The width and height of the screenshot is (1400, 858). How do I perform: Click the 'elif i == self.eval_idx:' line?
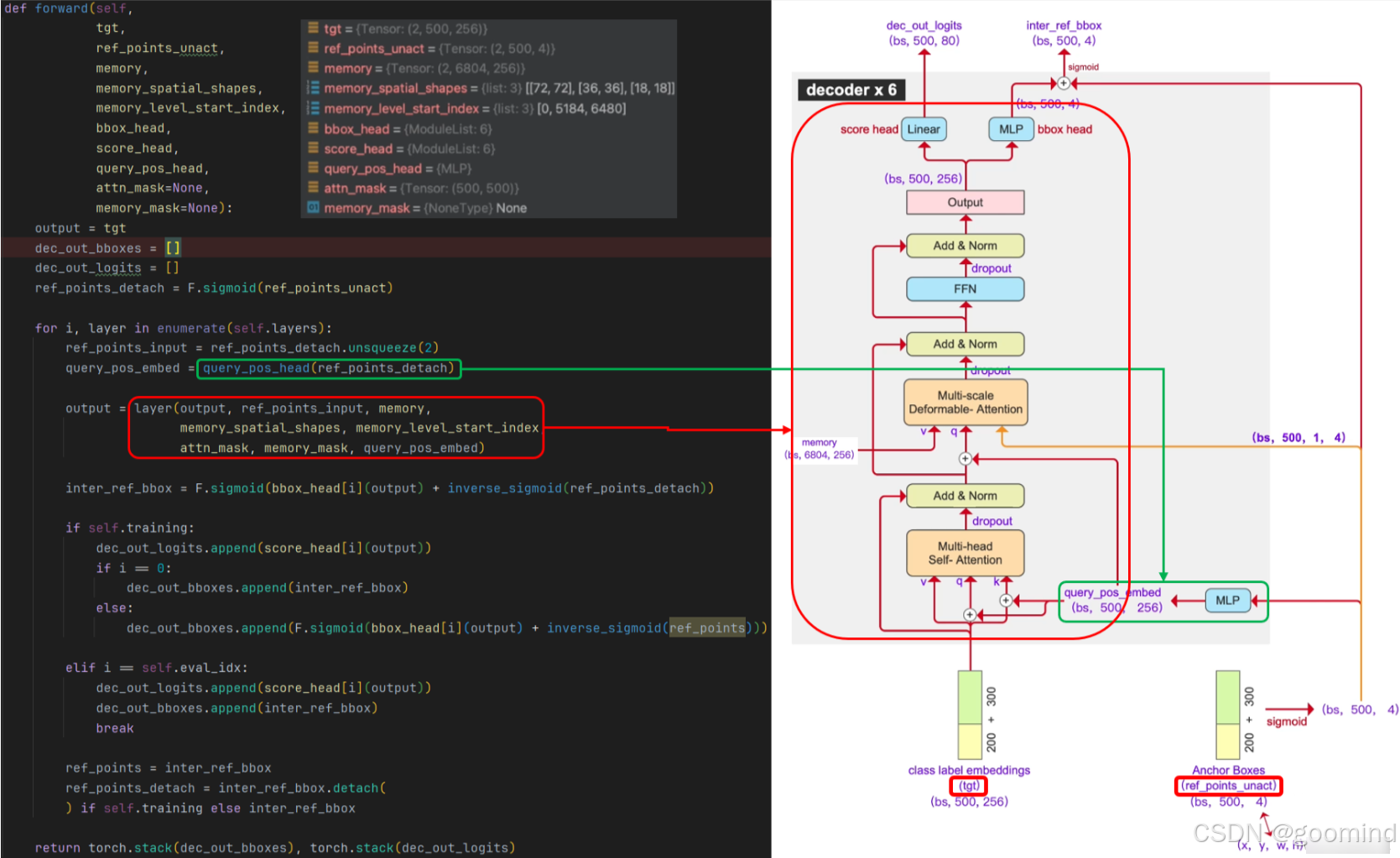coord(157,668)
